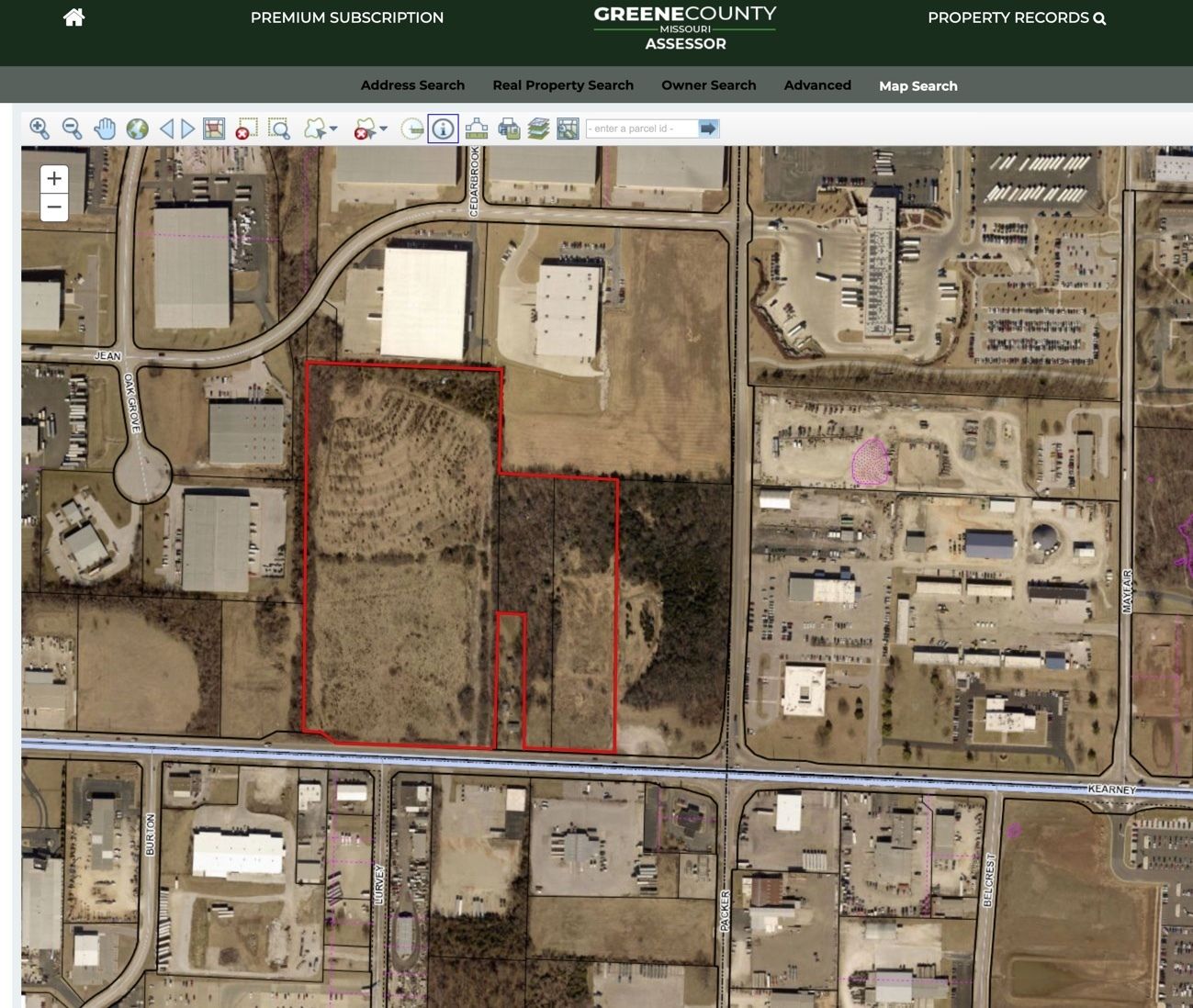This screenshot has width=1193, height=1008.
Task: Click the enter a parcel id field
Action: click(x=642, y=129)
